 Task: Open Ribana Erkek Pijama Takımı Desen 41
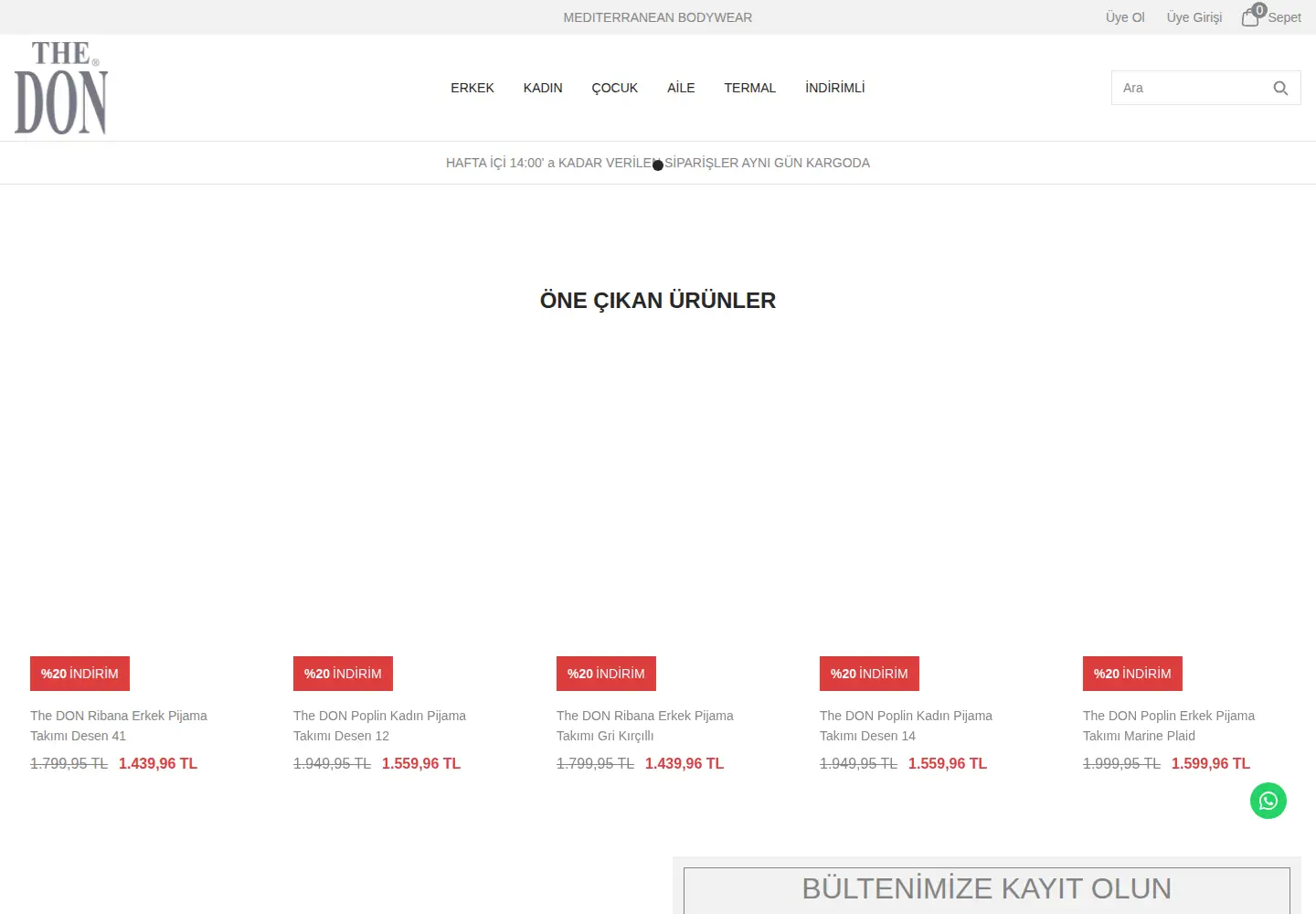coord(119,726)
